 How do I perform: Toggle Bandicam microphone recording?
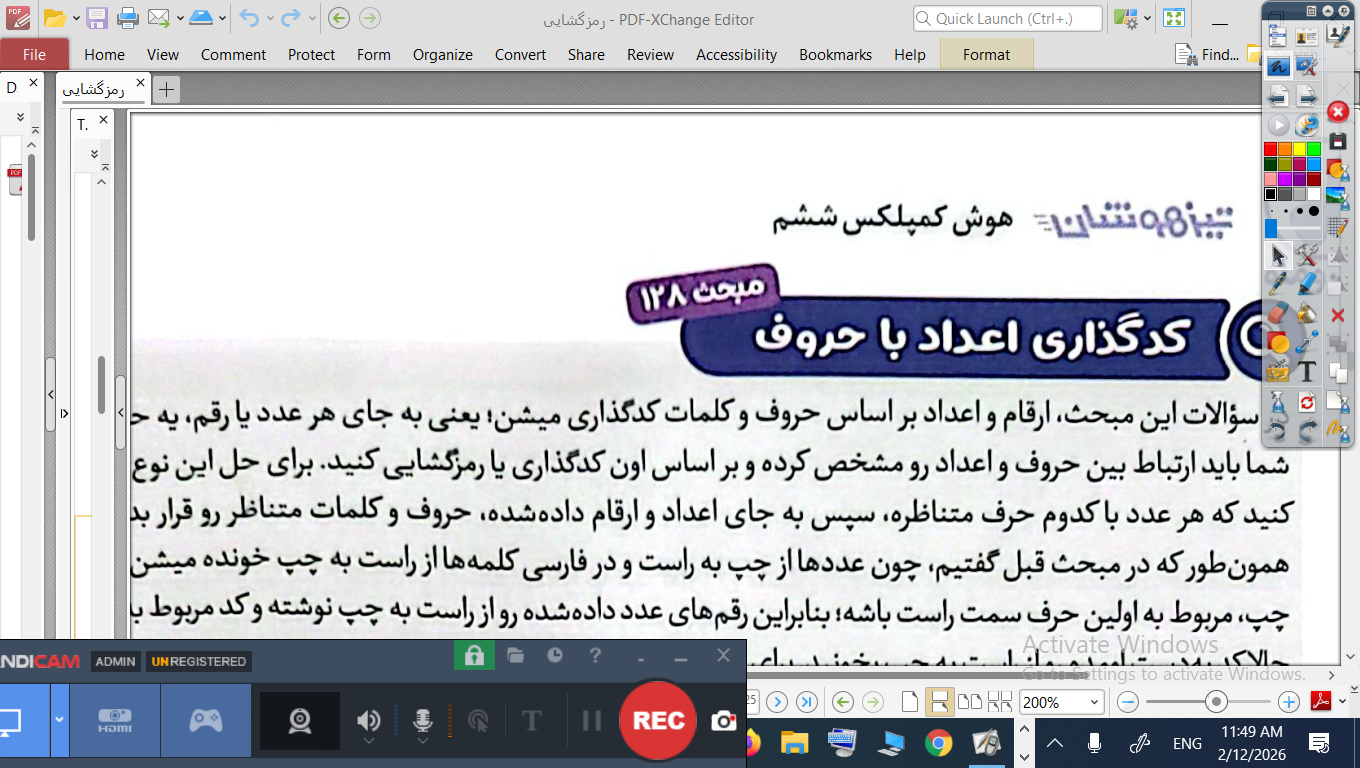coord(423,720)
